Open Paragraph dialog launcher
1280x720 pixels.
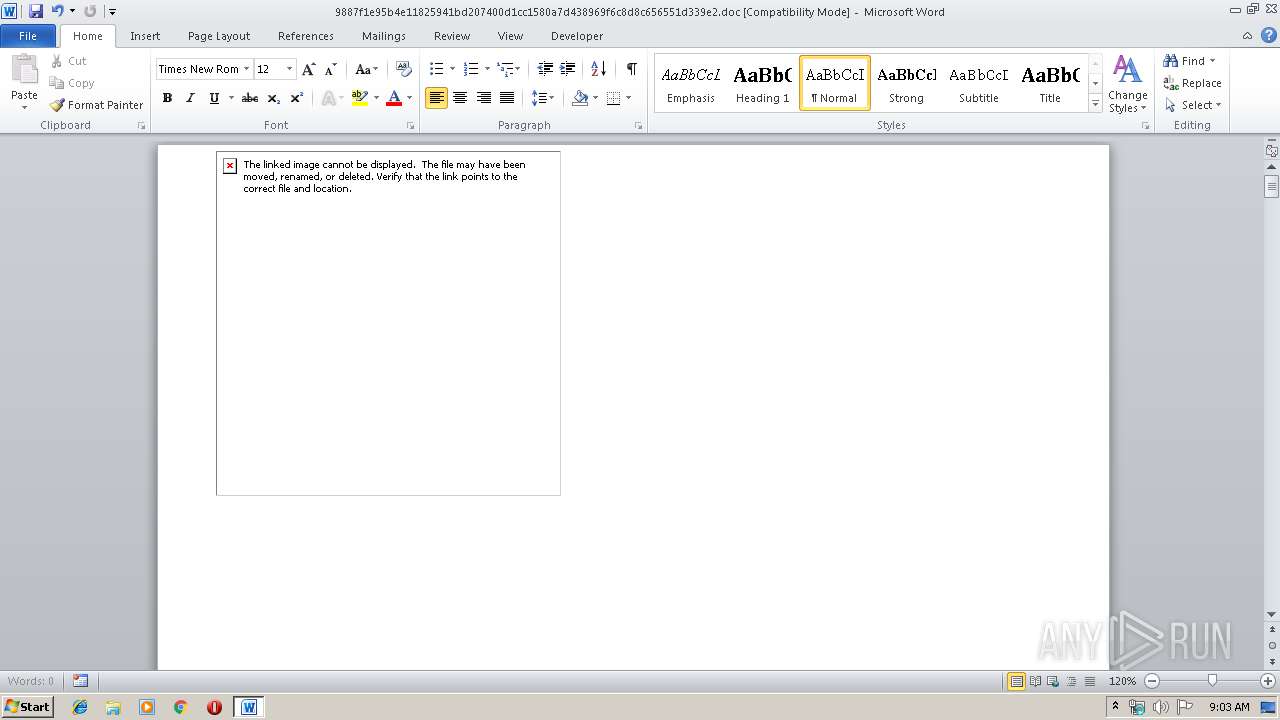[638, 126]
